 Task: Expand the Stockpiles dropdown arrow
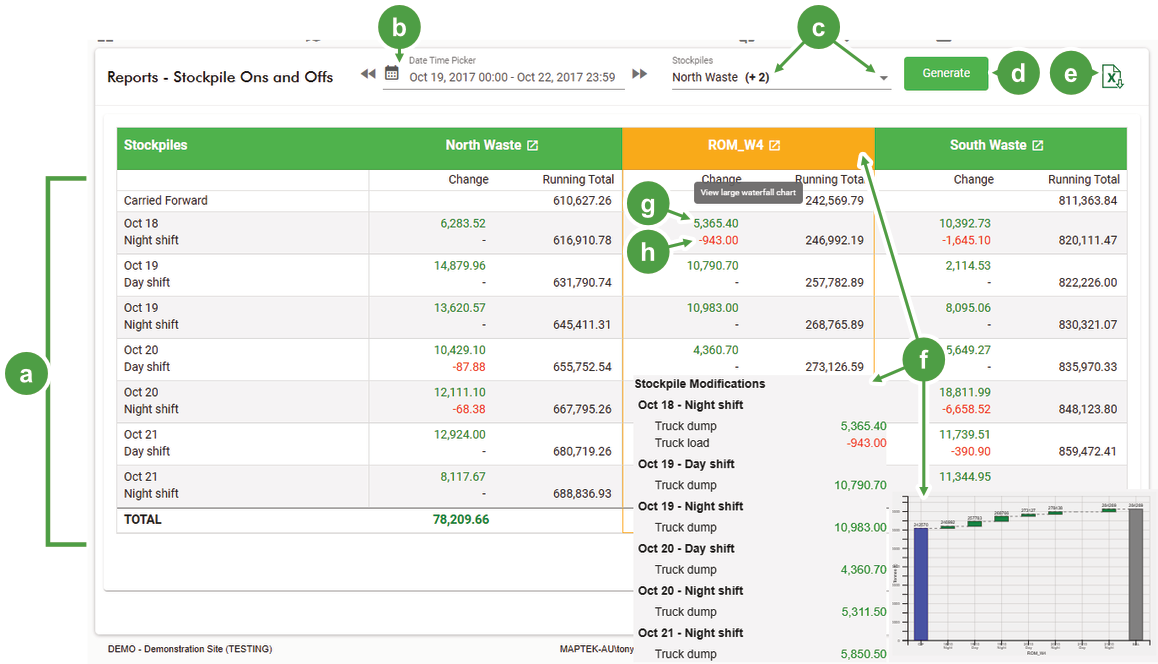click(x=883, y=78)
